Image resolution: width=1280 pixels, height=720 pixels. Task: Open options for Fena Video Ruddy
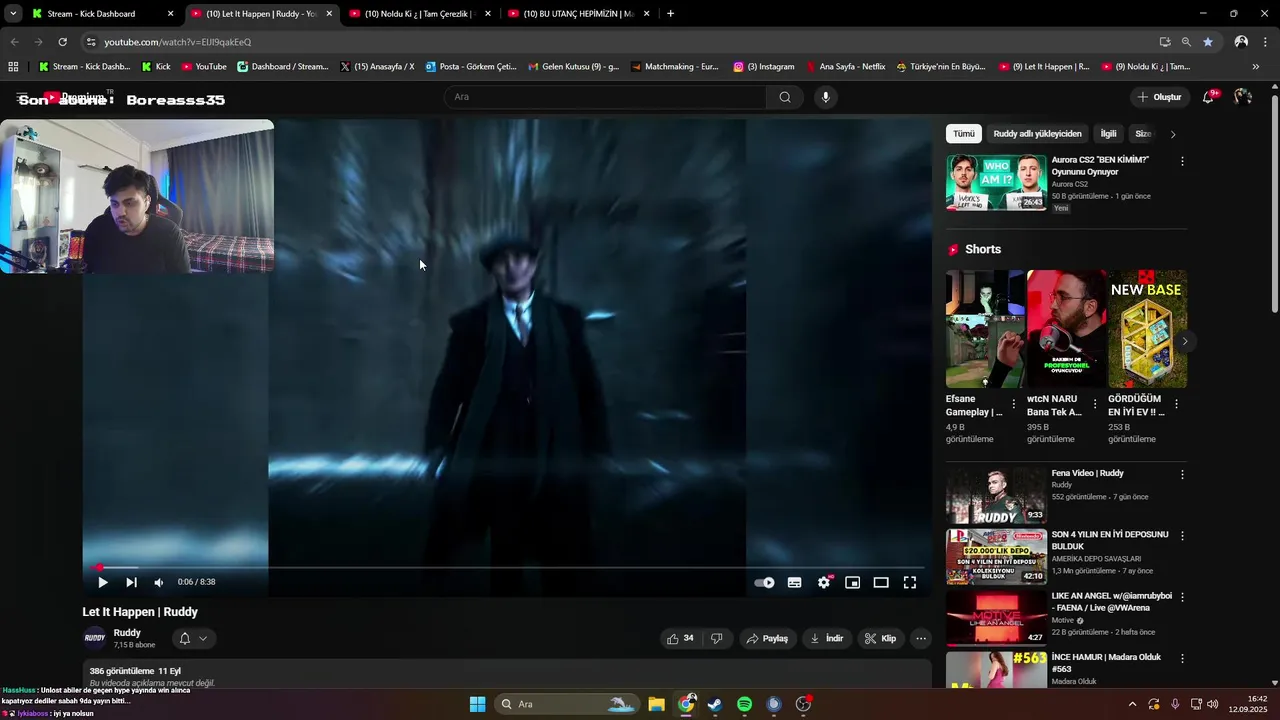(x=1182, y=474)
